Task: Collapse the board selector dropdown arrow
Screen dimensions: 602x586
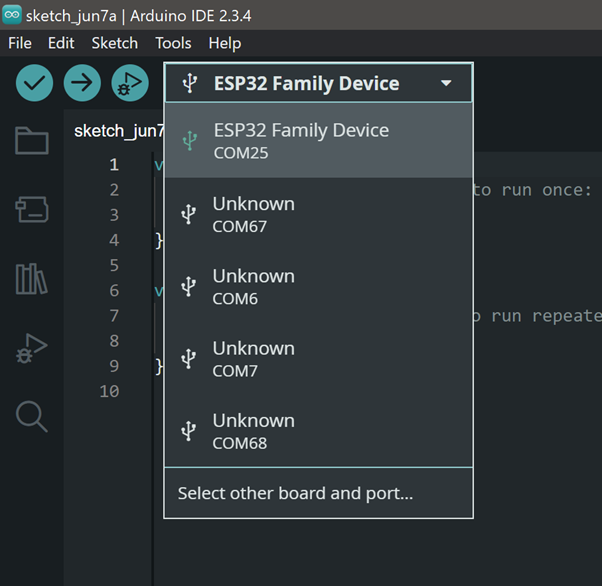Action: click(x=446, y=83)
